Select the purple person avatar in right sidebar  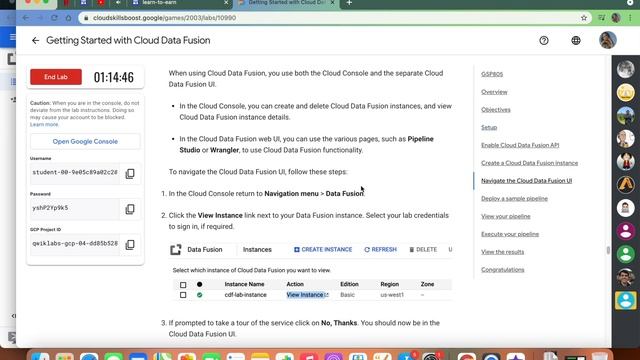point(625,231)
